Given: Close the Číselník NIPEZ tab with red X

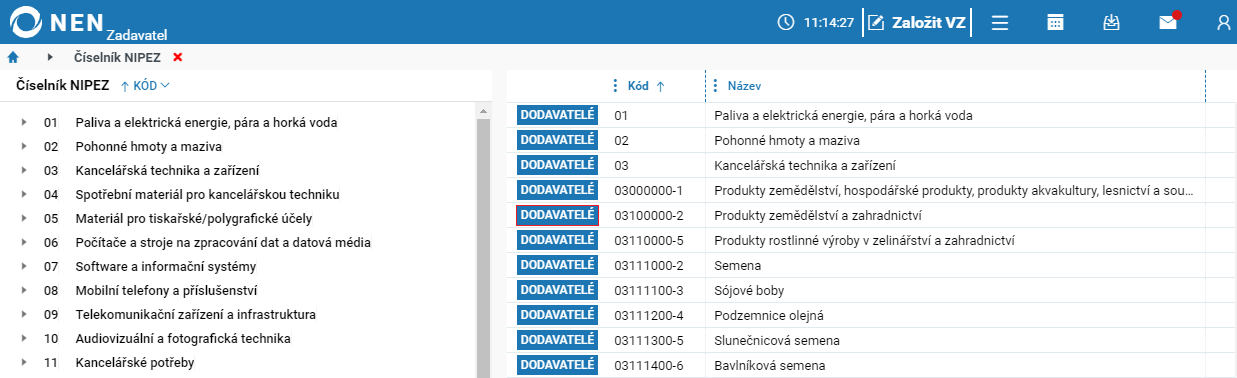Looking at the screenshot, I should point(178,57).
